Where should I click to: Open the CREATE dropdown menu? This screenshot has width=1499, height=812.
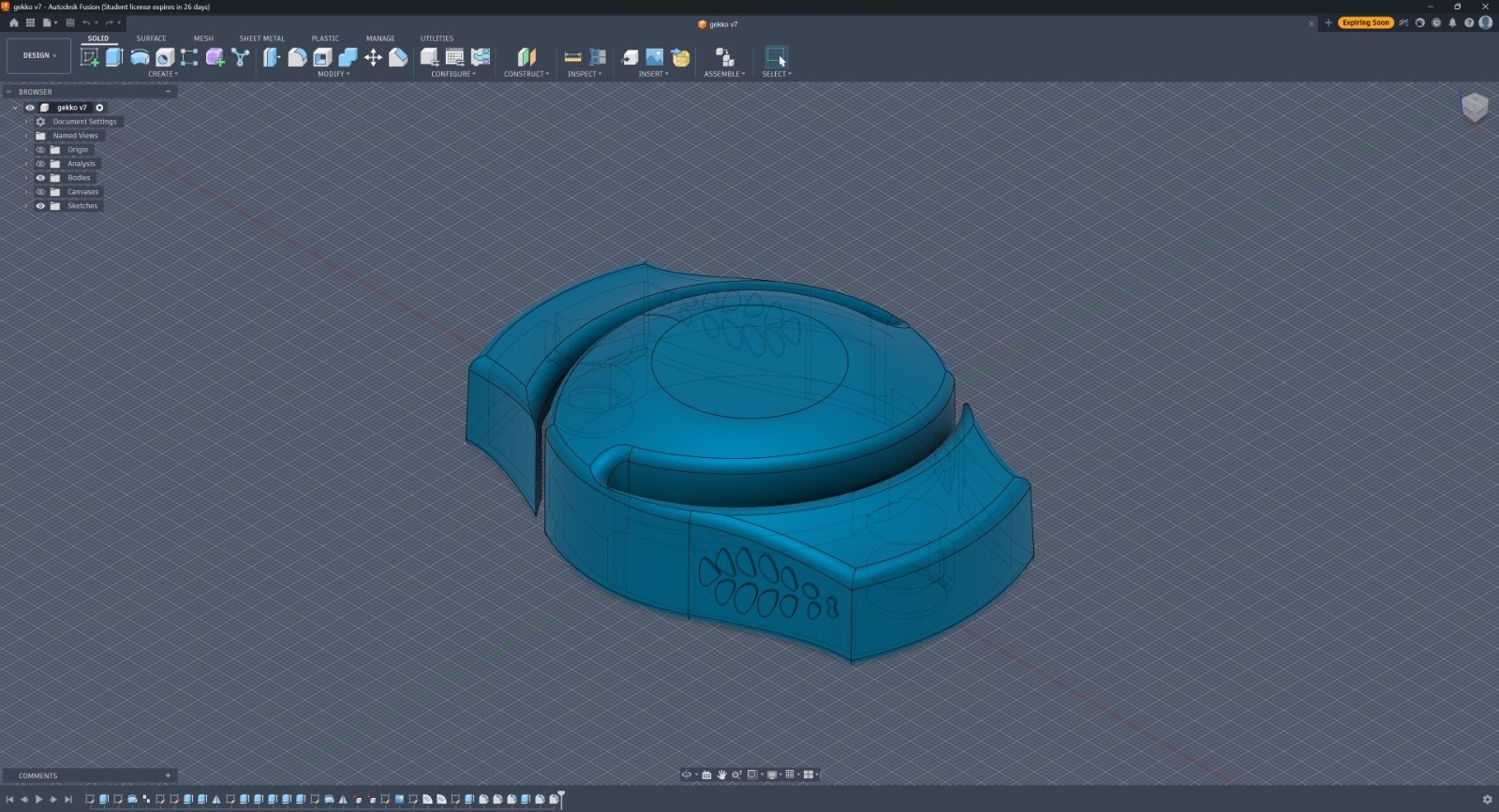pos(163,74)
